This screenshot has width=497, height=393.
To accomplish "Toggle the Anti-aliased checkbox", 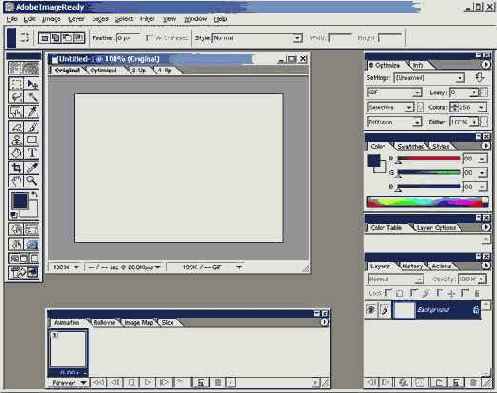I will (148, 38).
